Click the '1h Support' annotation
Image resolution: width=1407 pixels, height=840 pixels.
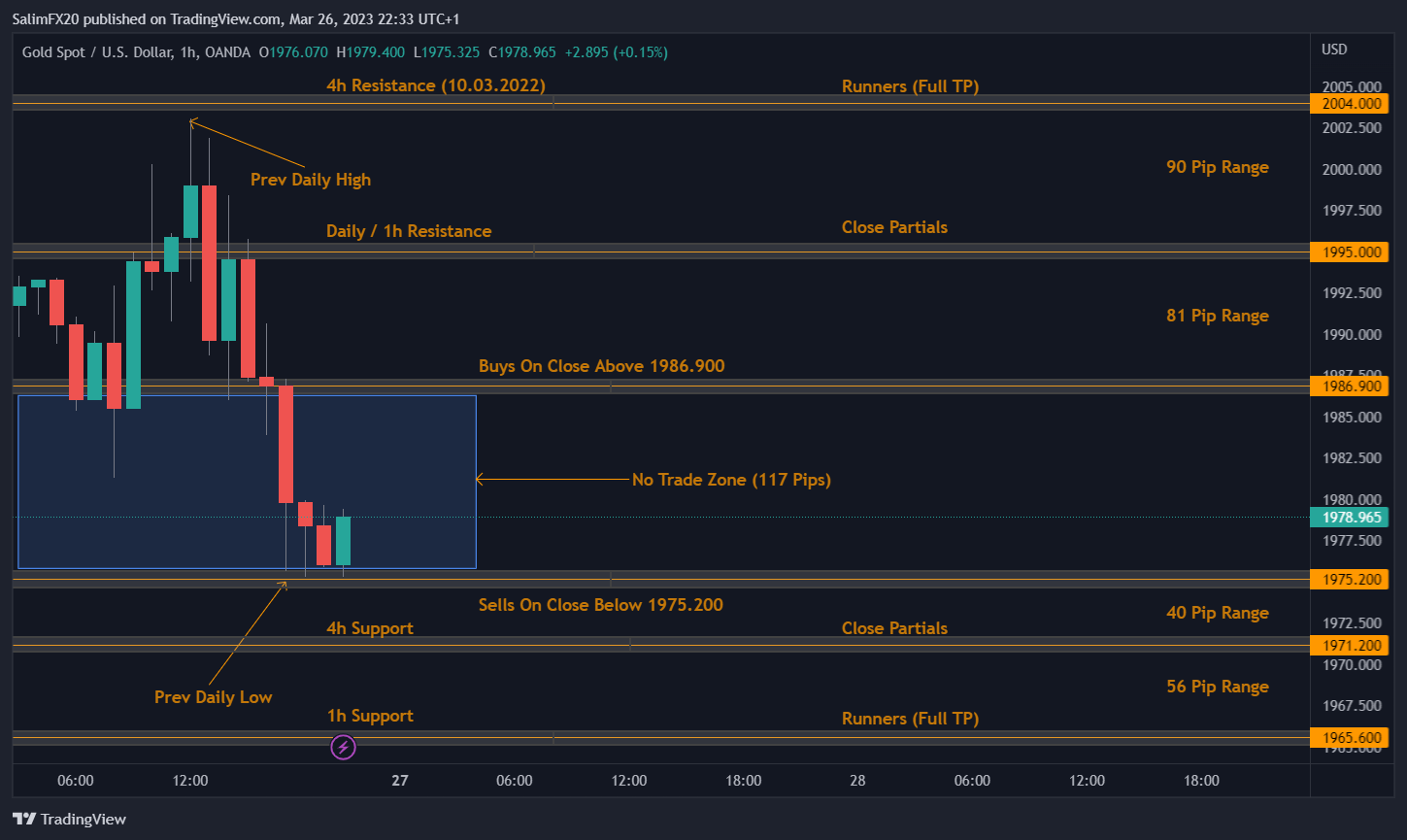370,716
